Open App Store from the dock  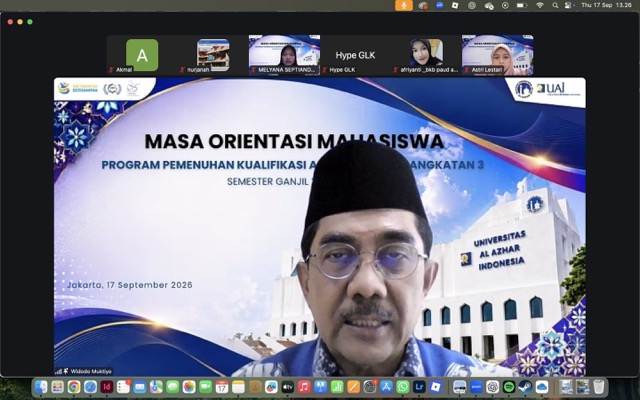click(386, 387)
